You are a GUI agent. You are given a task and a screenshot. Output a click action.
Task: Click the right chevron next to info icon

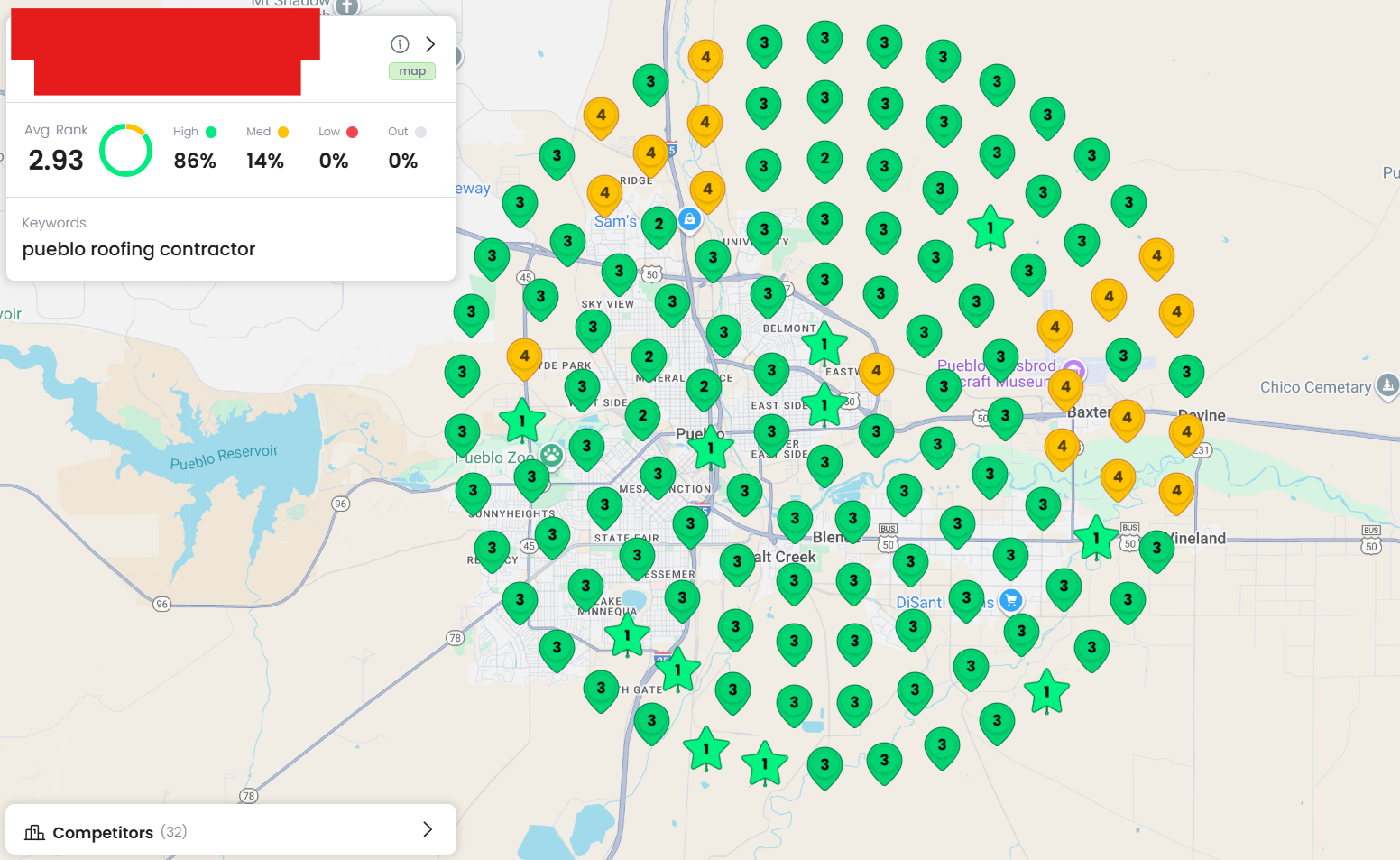tap(430, 44)
